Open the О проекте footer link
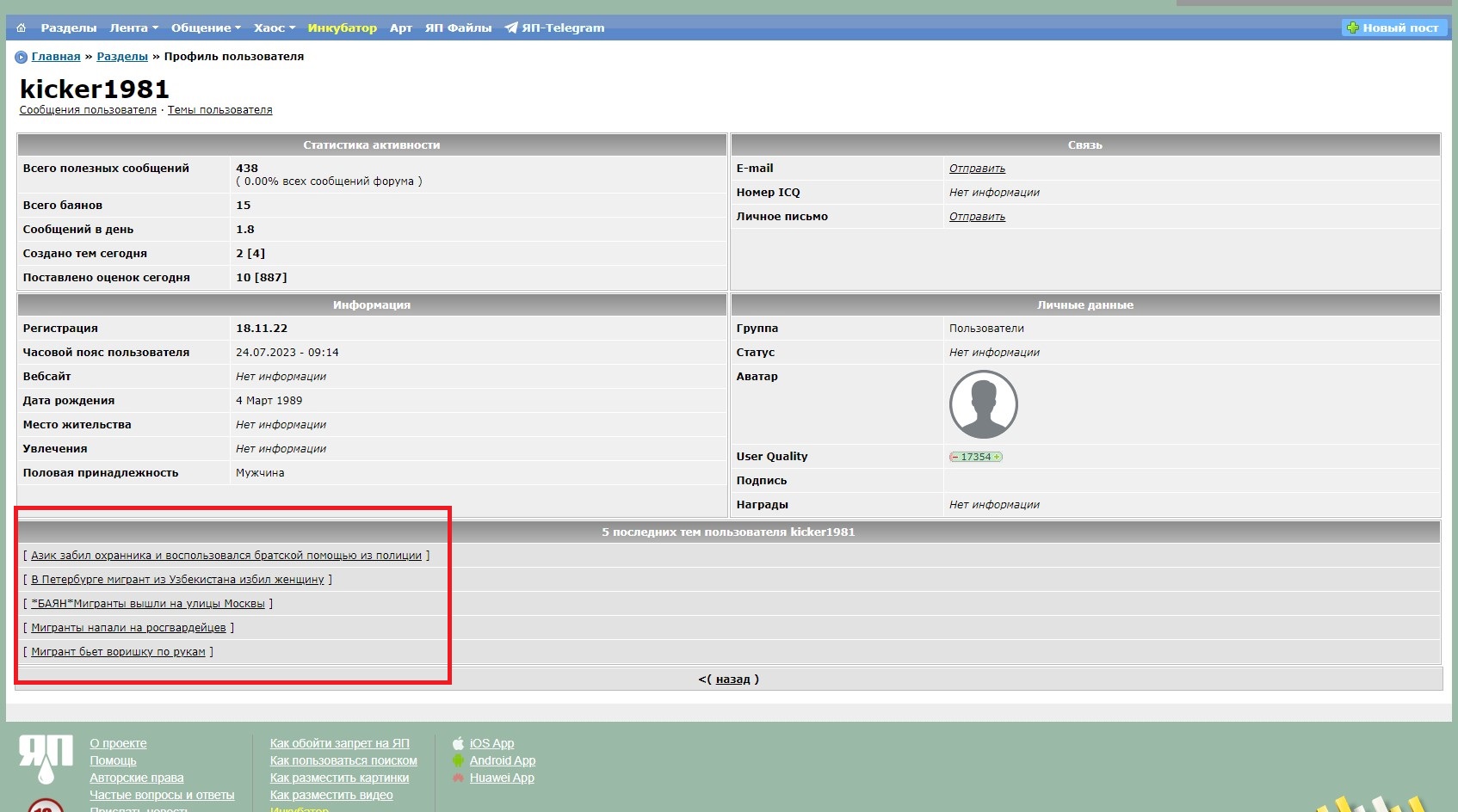1458x812 pixels. (x=118, y=743)
